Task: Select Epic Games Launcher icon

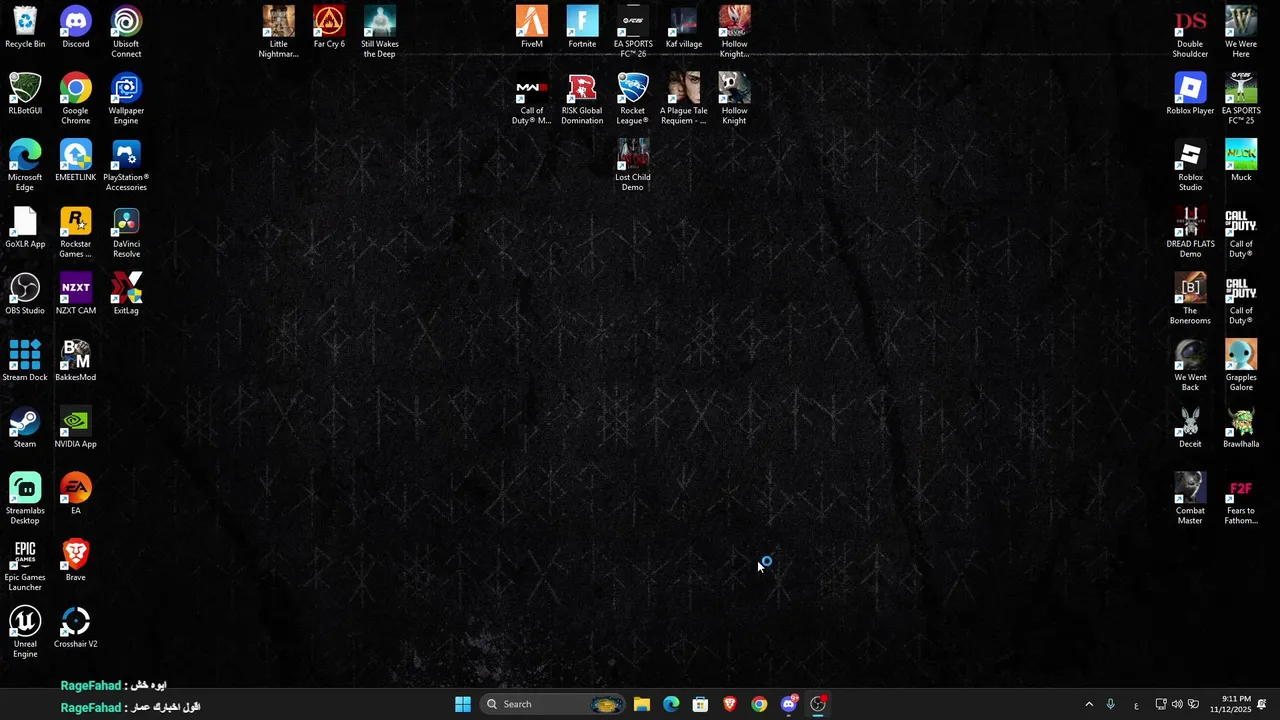Action: point(25,566)
